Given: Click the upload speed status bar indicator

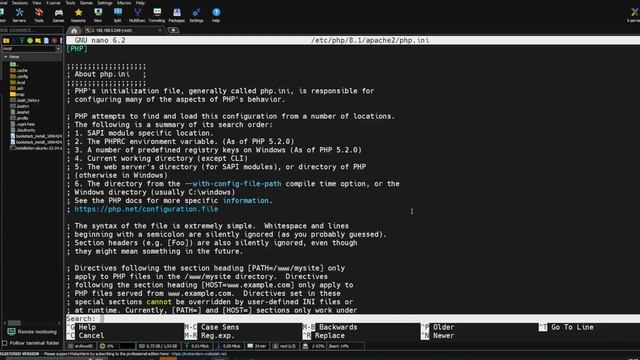Looking at the screenshot, I should click(197, 346).
